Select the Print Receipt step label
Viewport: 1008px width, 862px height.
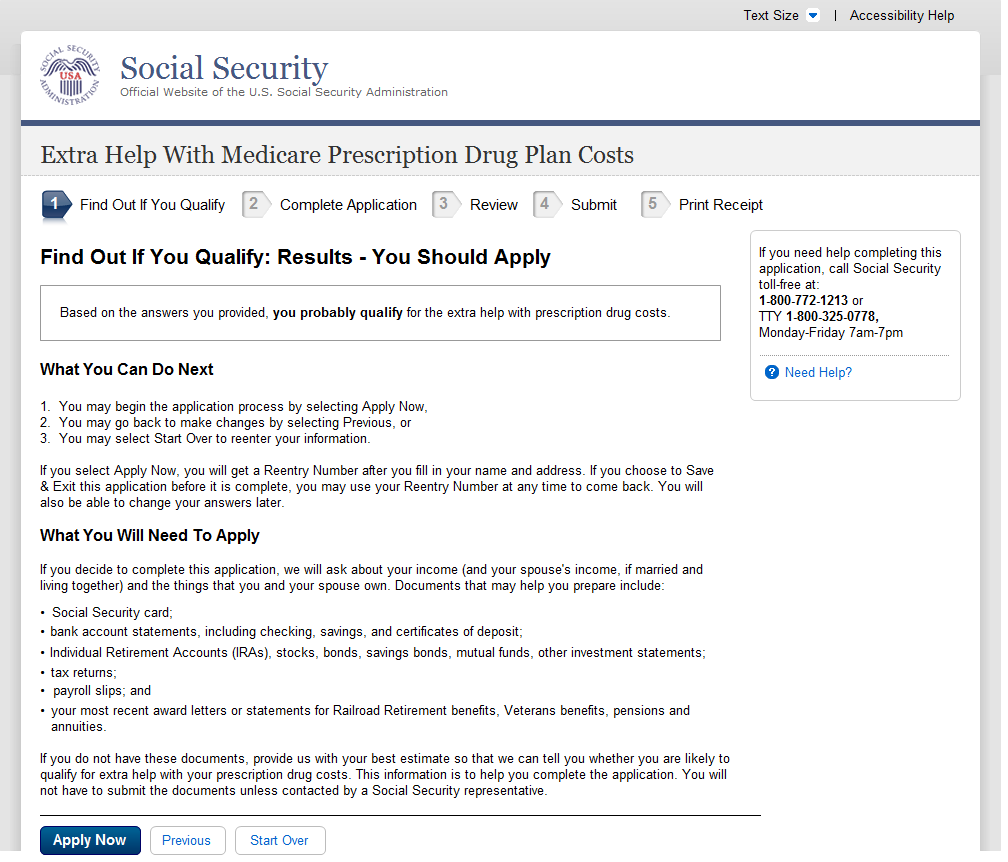click(721, 205)
